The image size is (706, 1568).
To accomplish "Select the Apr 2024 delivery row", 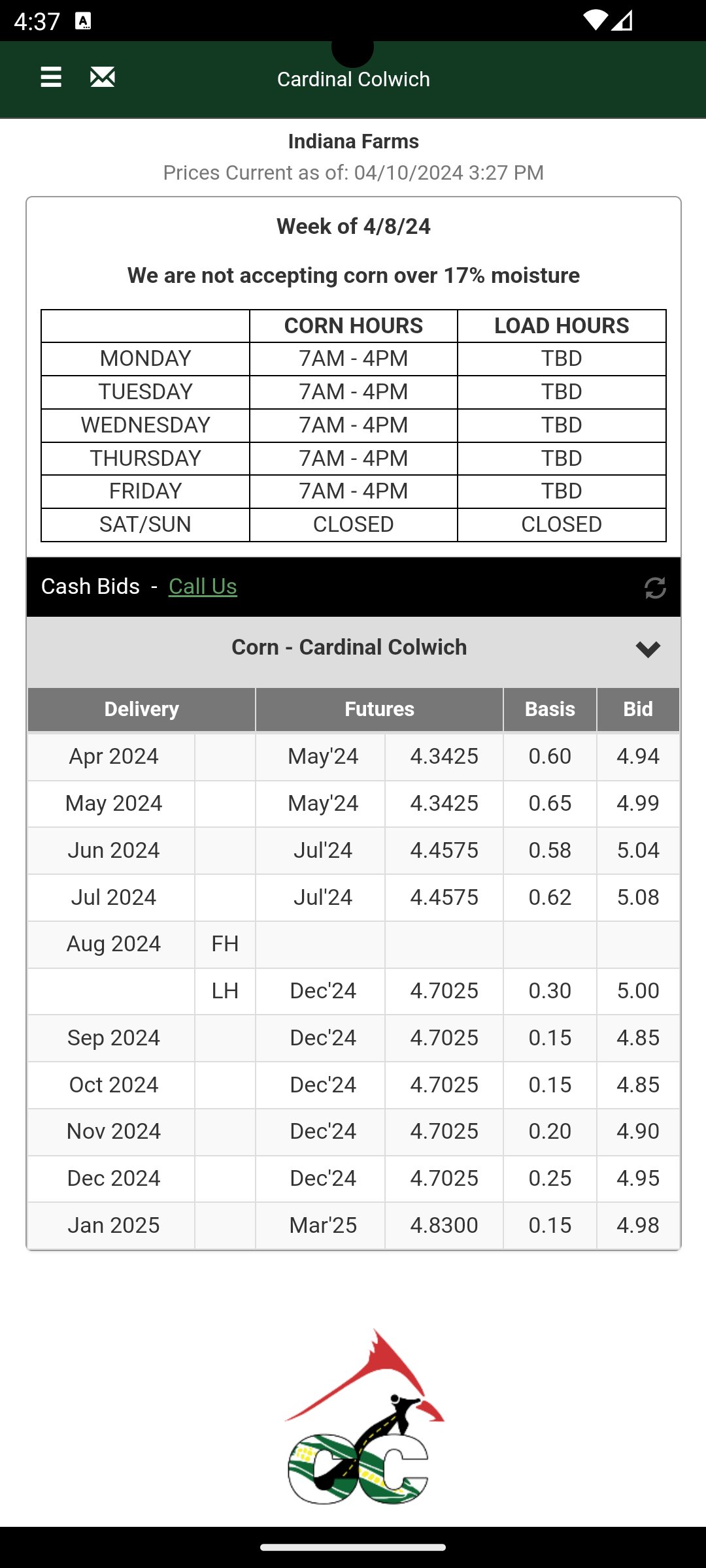I will point(114,756).
